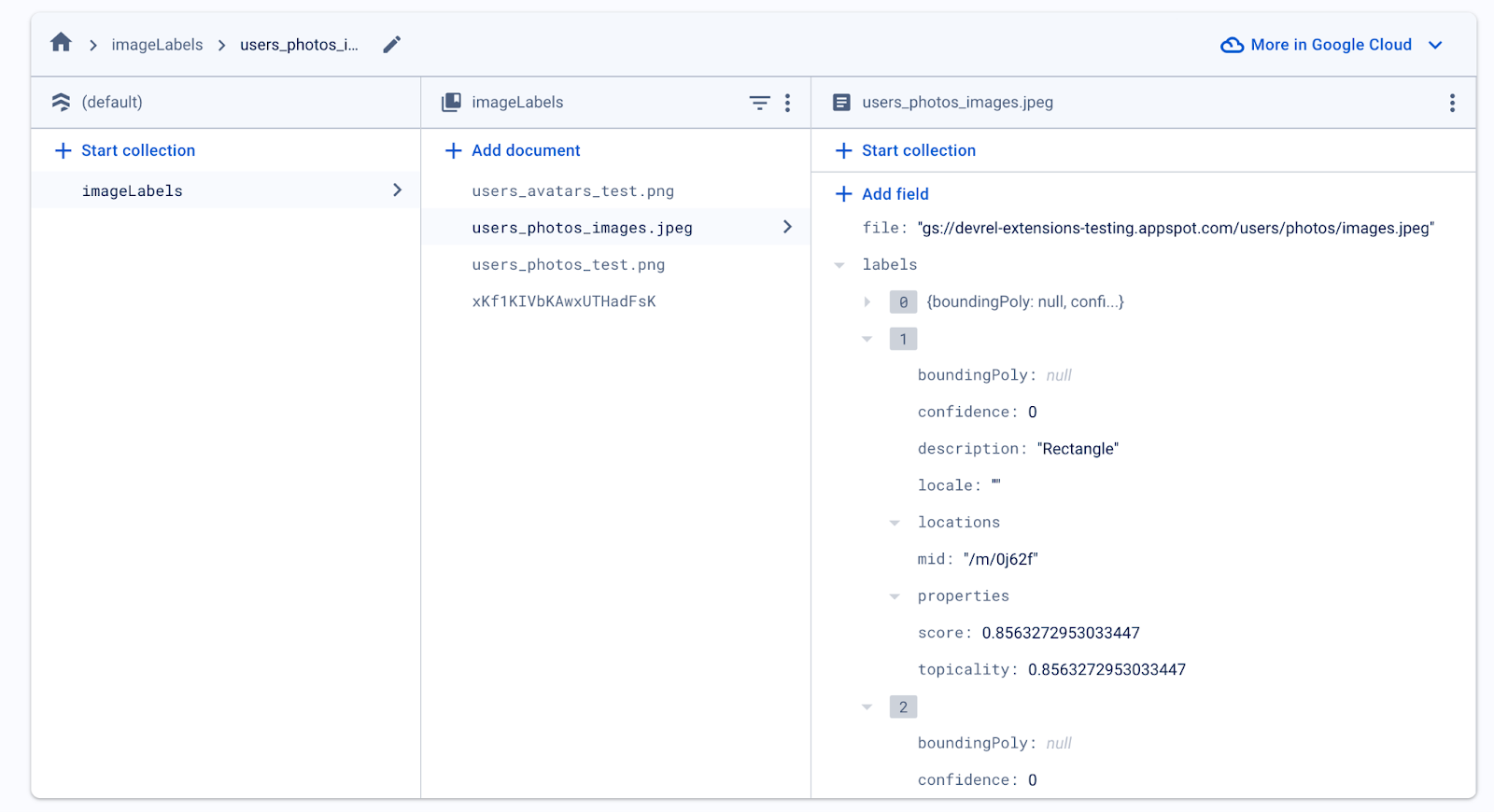Screen dimensions: 1494x812
Task: Add field to the document
Action: tap(895, 193)
